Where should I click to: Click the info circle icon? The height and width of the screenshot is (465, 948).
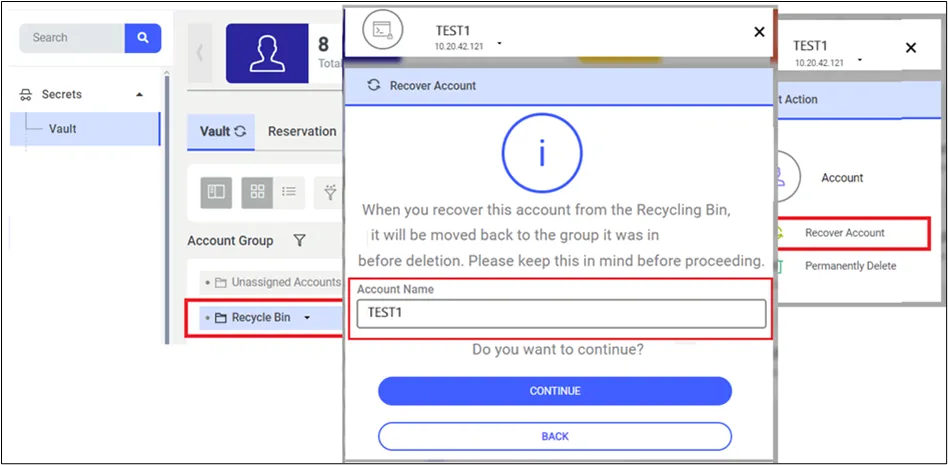click(x=542, y=152)
